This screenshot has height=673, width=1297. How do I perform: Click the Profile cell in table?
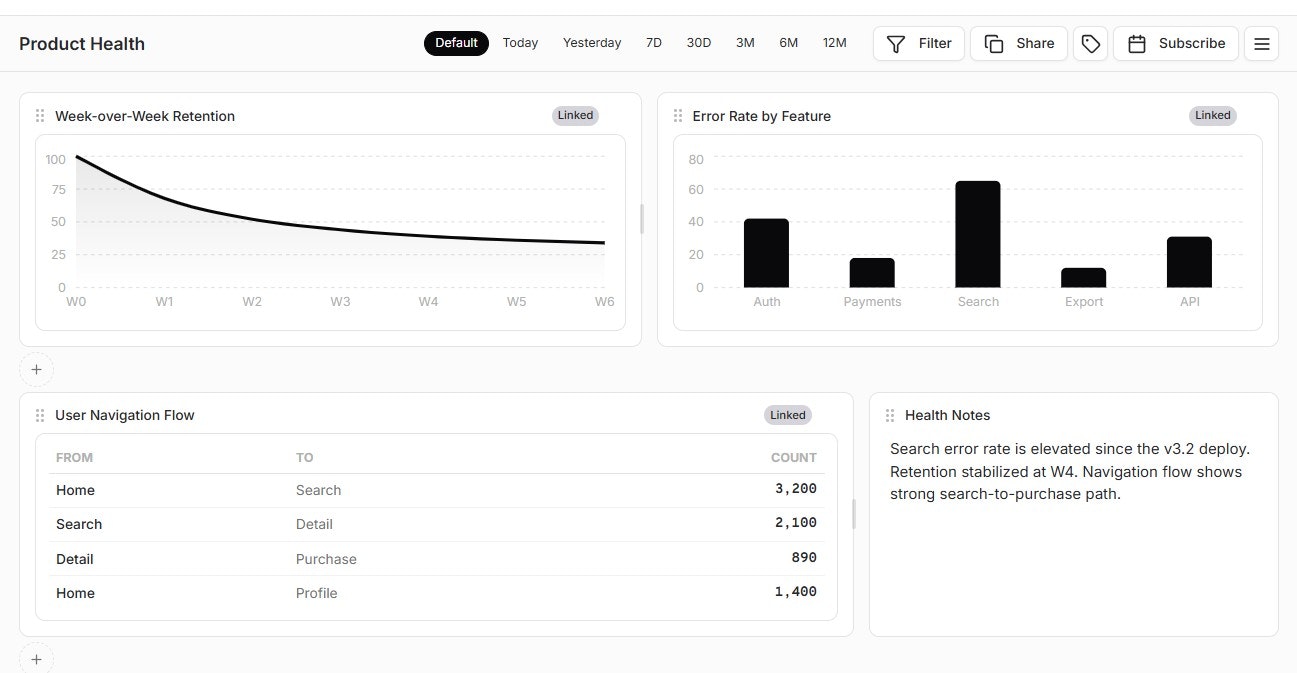tap(316, 593)
